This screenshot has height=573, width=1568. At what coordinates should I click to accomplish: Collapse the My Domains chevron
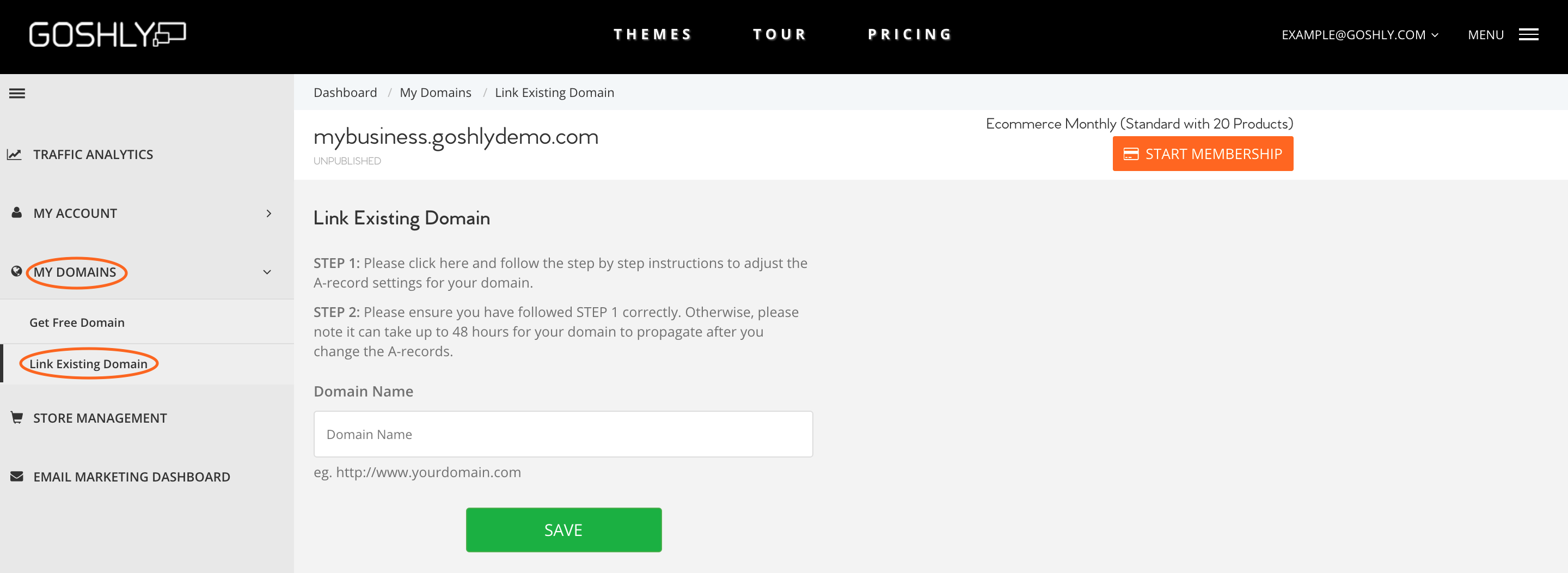pyautogui.click(x=267, y=272)
